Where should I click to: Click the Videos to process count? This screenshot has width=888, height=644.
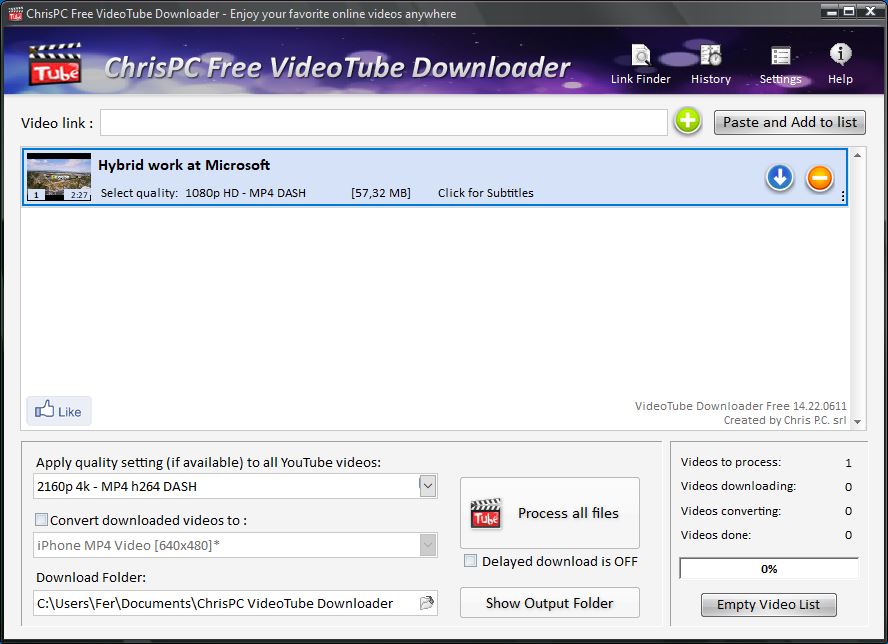pyautogui.click(x=848, y=463)
